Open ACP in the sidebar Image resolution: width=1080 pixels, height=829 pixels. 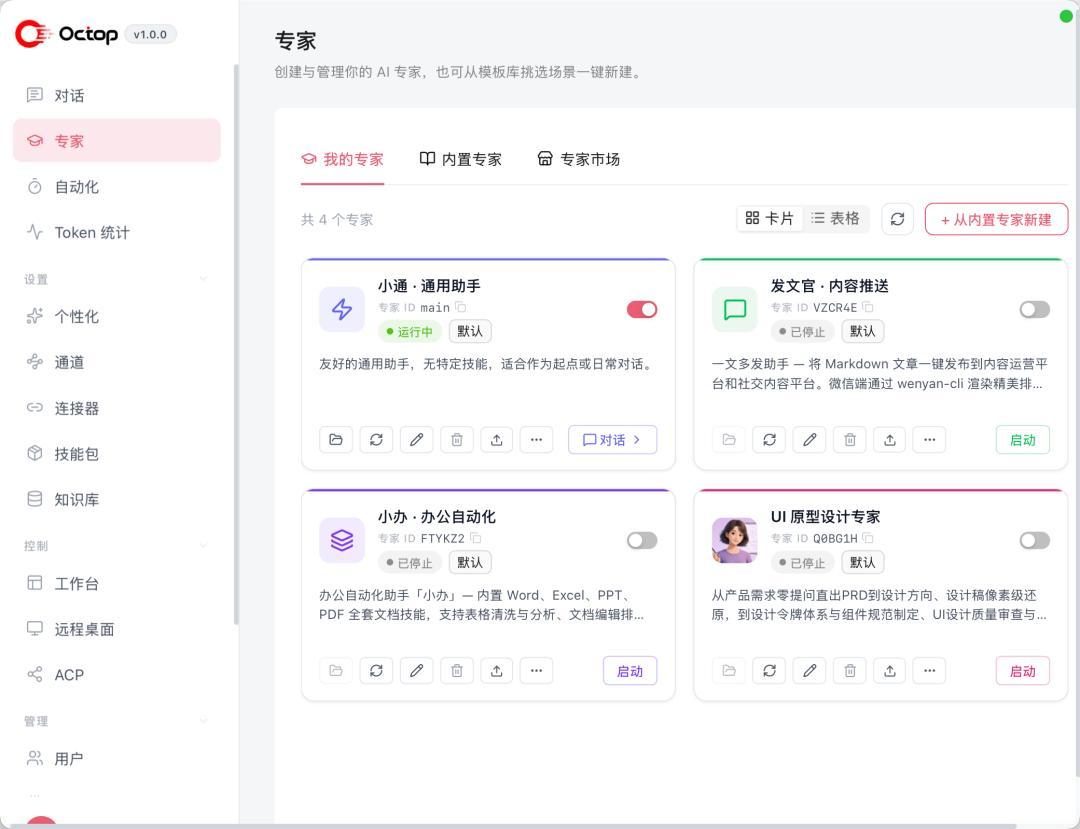[117, 675]
